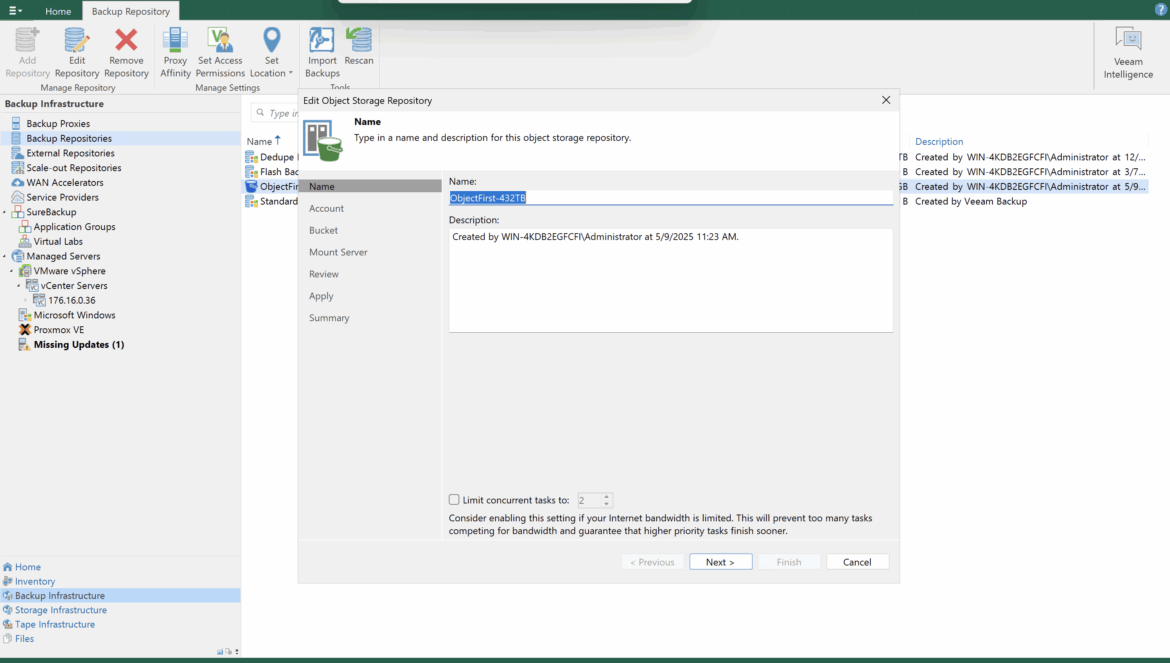
Task: Open the Edit Repository tool
Action: tap(77, 52)
